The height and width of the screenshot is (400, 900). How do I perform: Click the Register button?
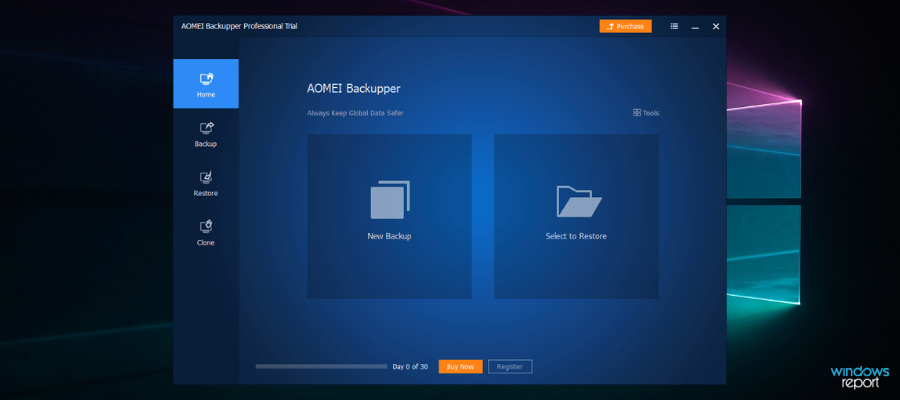tap(510, 367)
